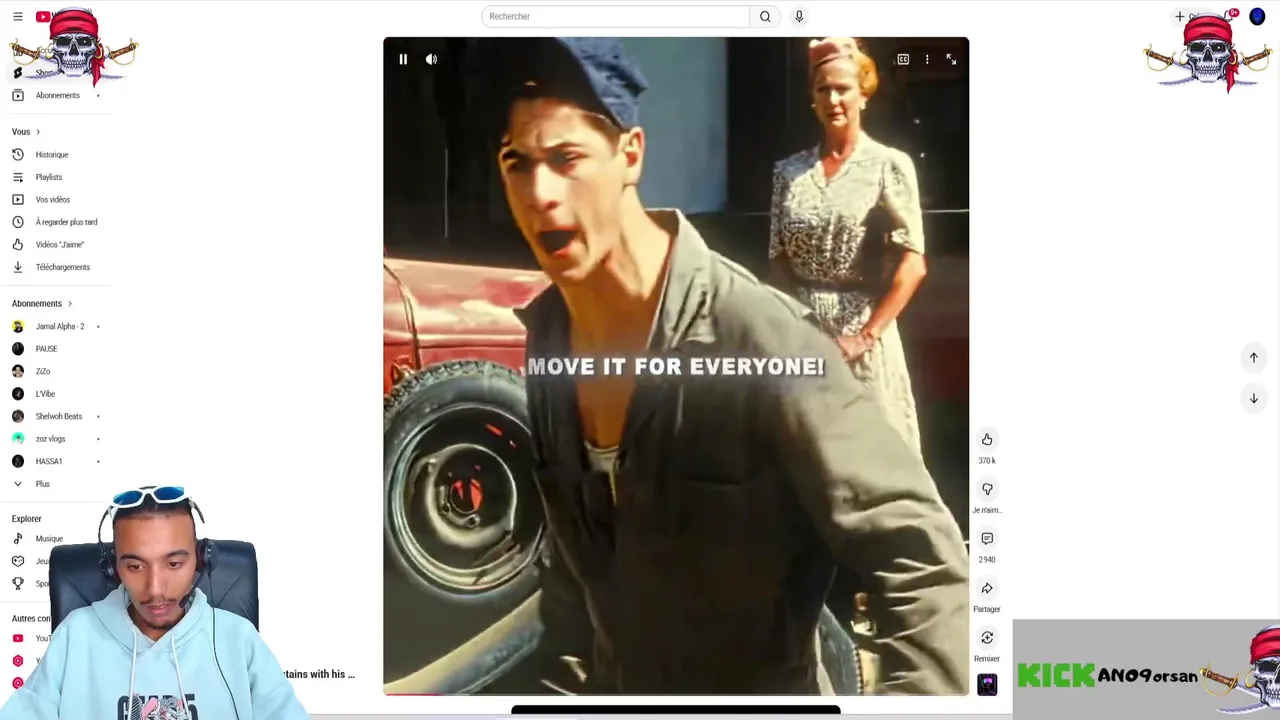Screen dimensions: 1280x720
Task: Go to the previous Short (up arrow)
Action: coord(1253,357)
